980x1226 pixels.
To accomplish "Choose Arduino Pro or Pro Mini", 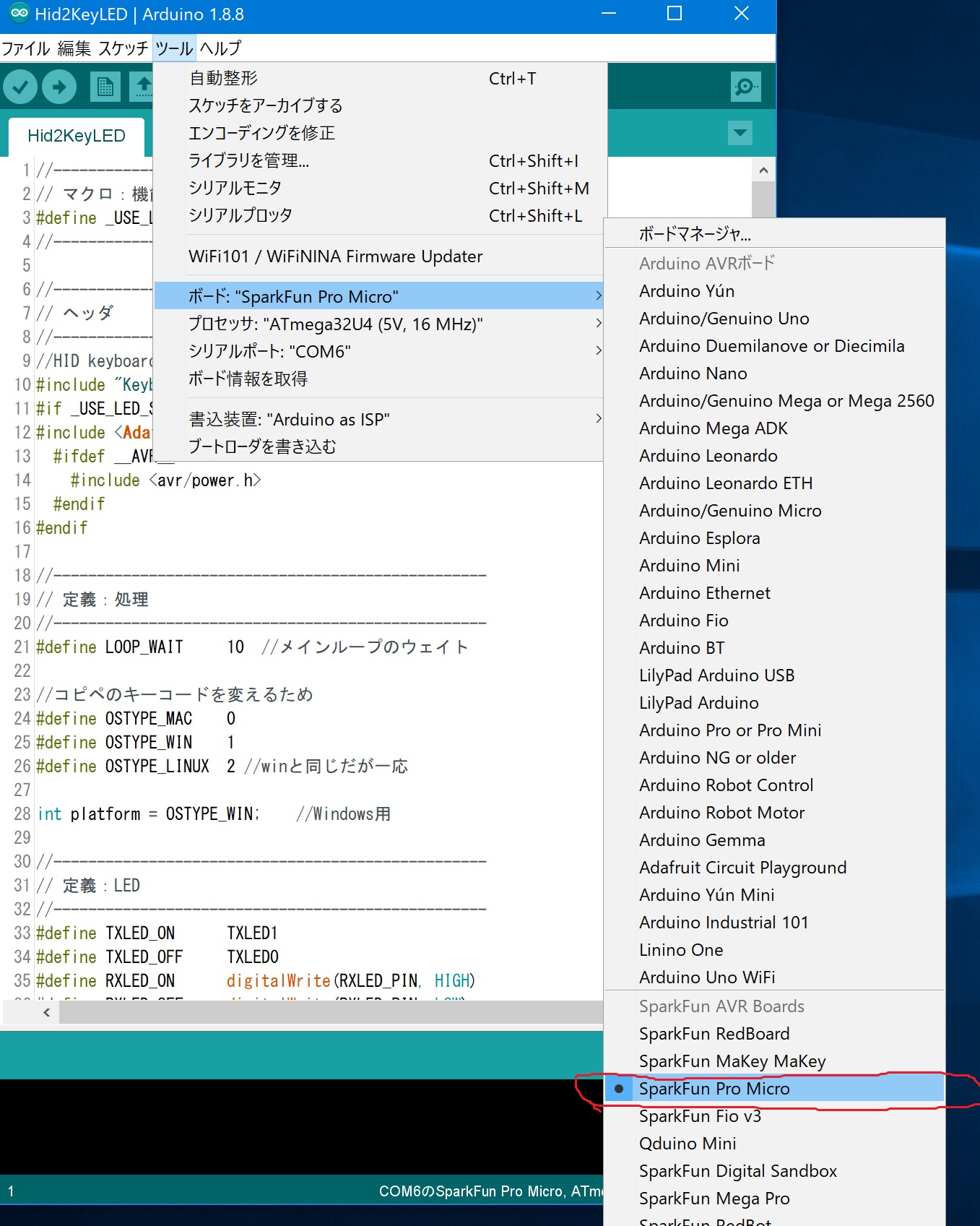I will [774, 730].
